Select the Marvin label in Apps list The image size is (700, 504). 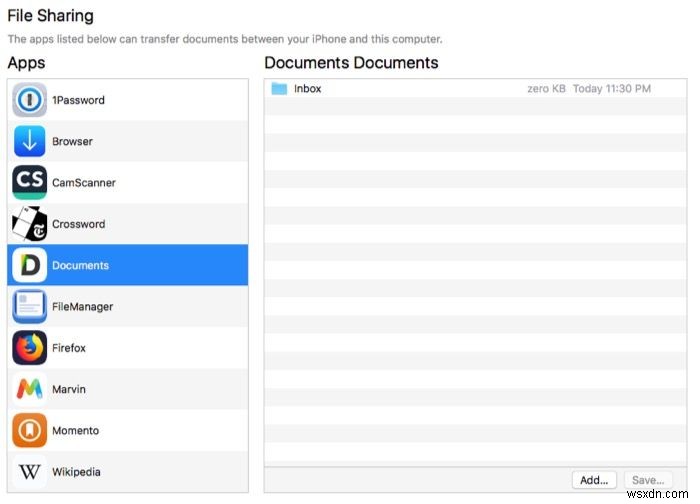tap(69, 389)
